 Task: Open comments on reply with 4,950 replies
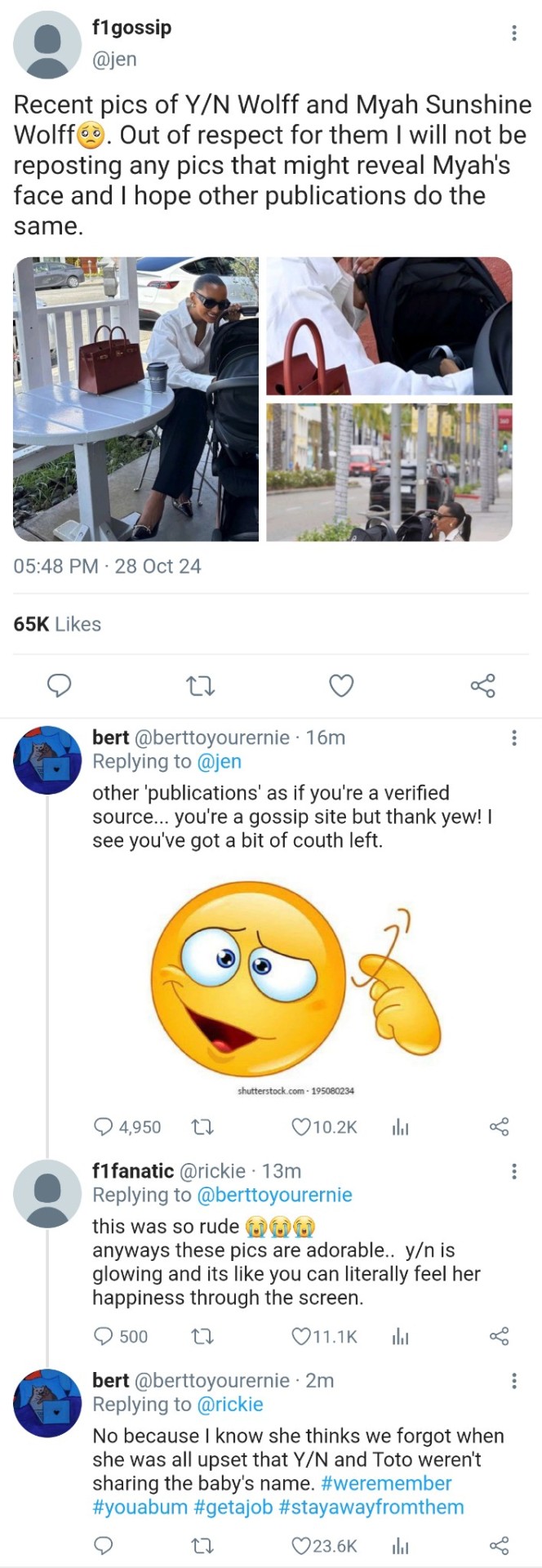pos(104,1127)
